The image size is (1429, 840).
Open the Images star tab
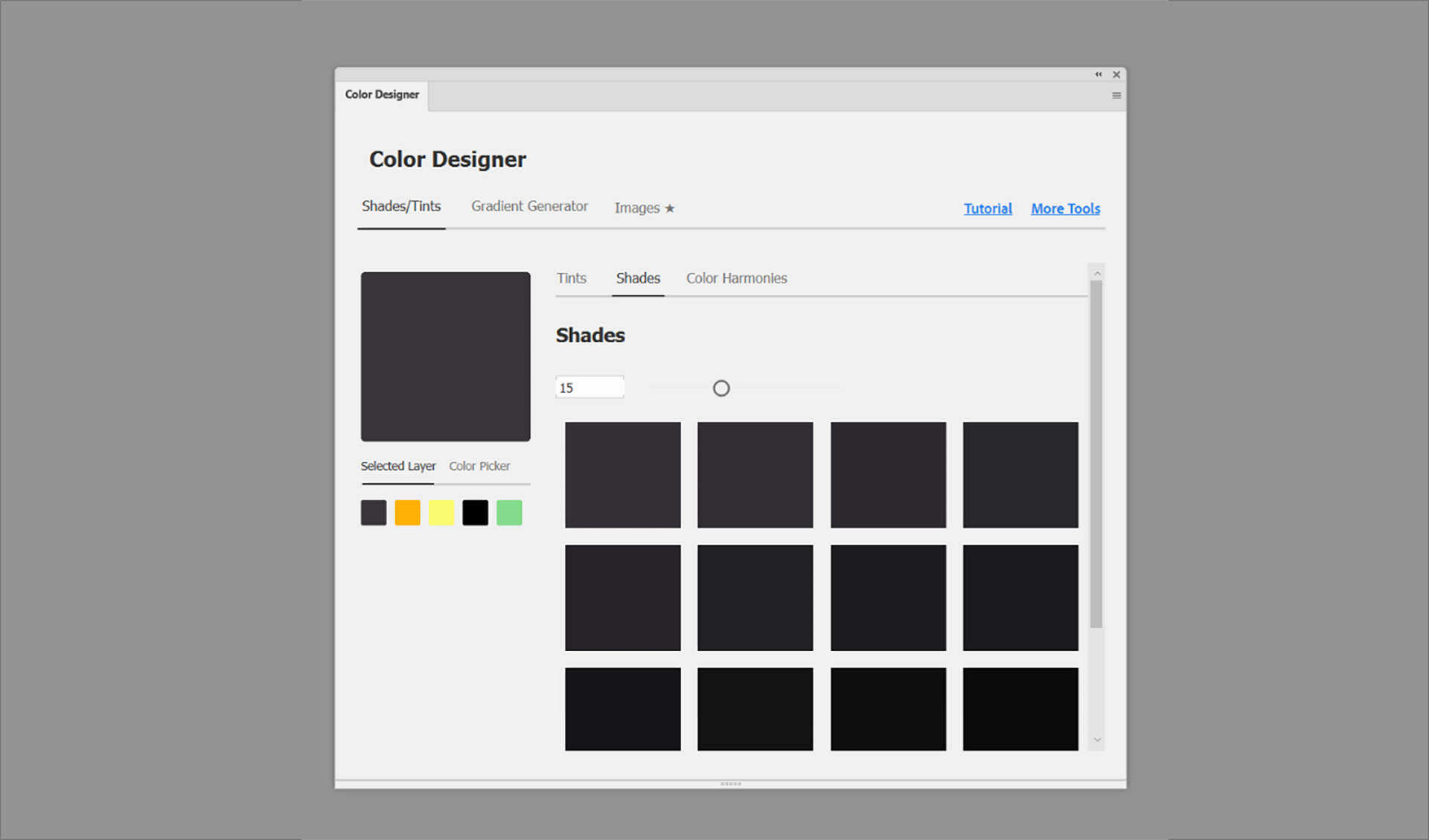click(645, 208)
